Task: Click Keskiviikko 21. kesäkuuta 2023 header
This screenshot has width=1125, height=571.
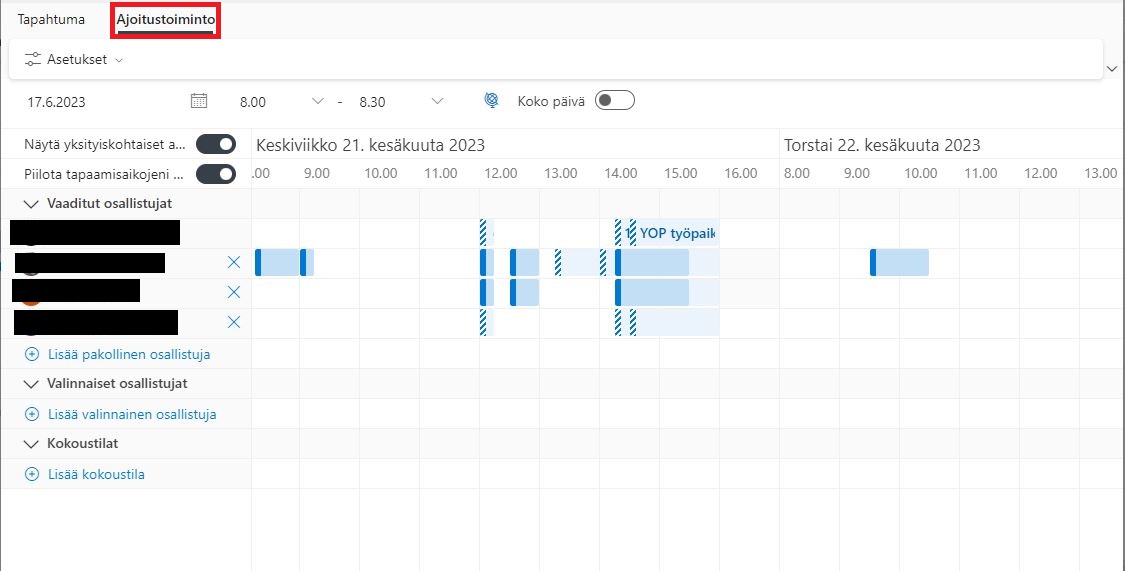Action: coord(370,145)
